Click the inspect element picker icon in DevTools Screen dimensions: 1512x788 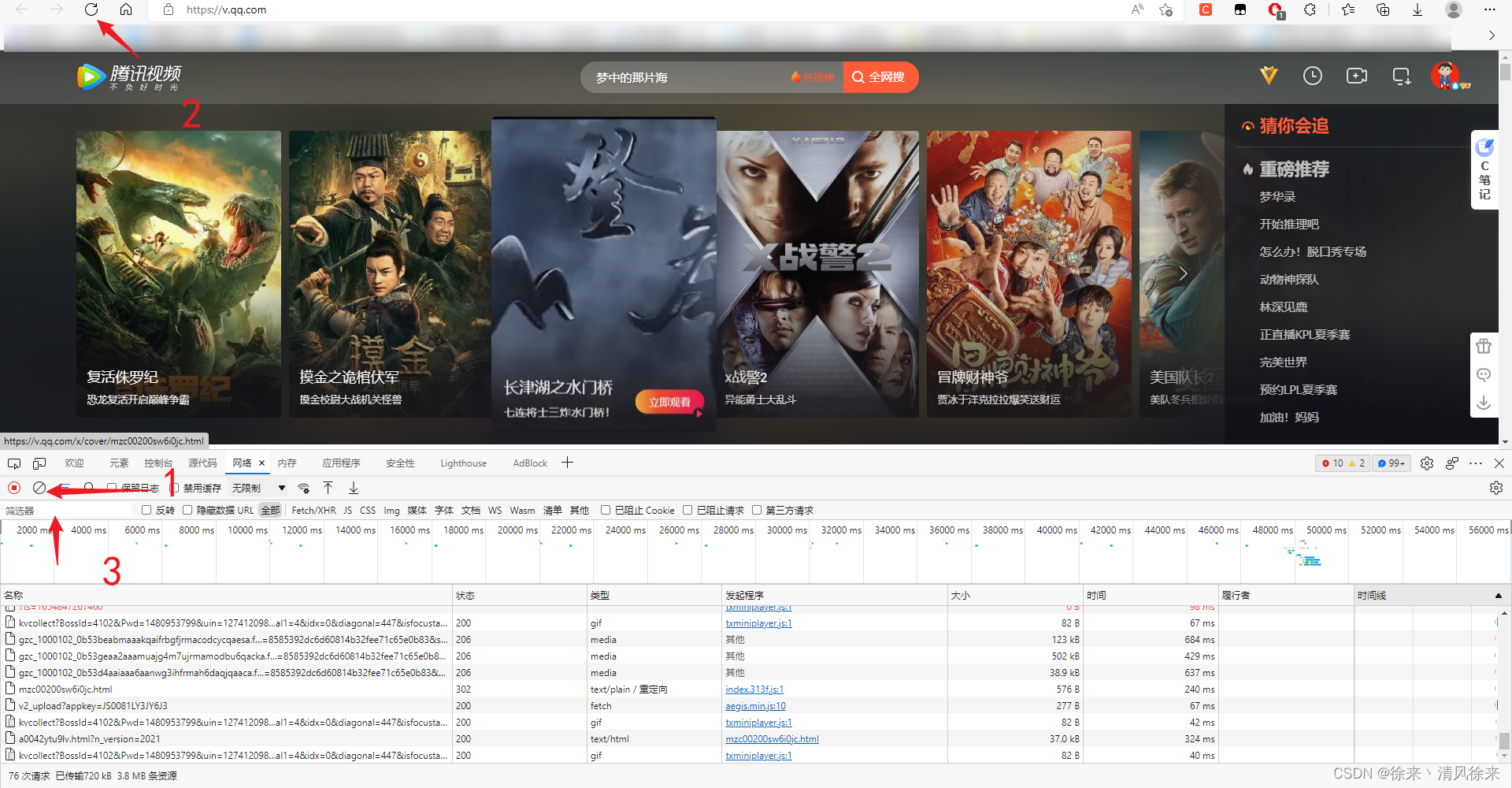coord(14,463)
